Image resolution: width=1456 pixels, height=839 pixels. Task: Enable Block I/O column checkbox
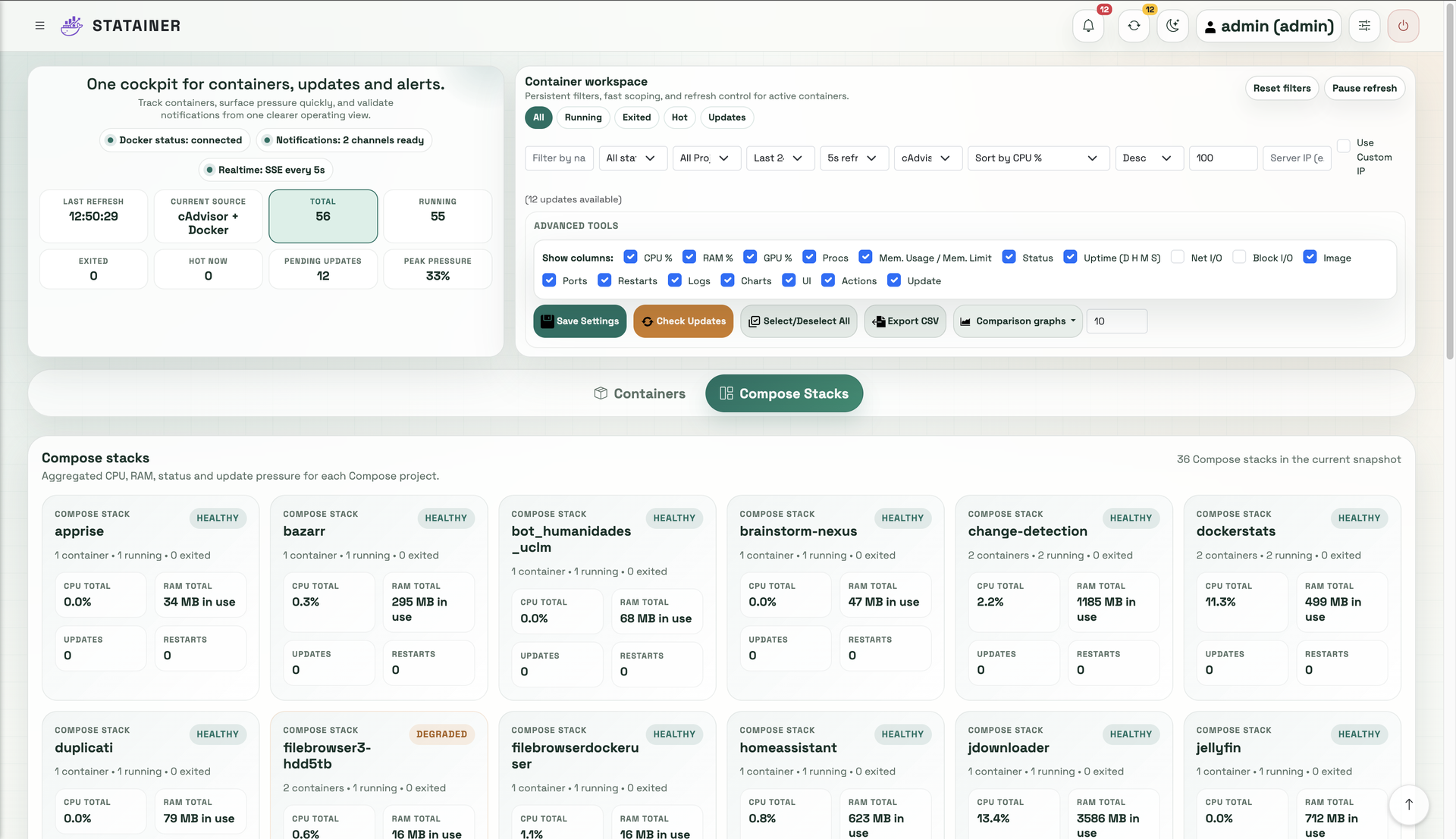(1239, 257)
